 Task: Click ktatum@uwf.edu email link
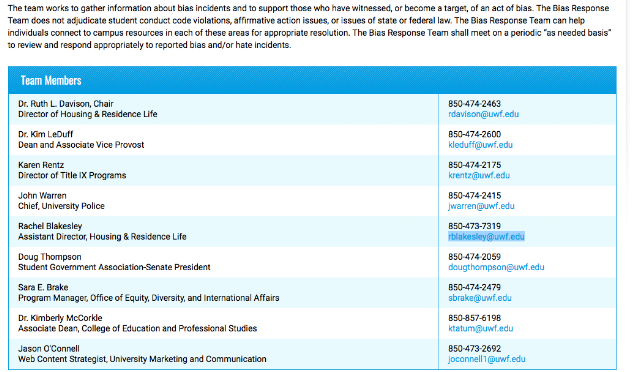click(480, 329)
